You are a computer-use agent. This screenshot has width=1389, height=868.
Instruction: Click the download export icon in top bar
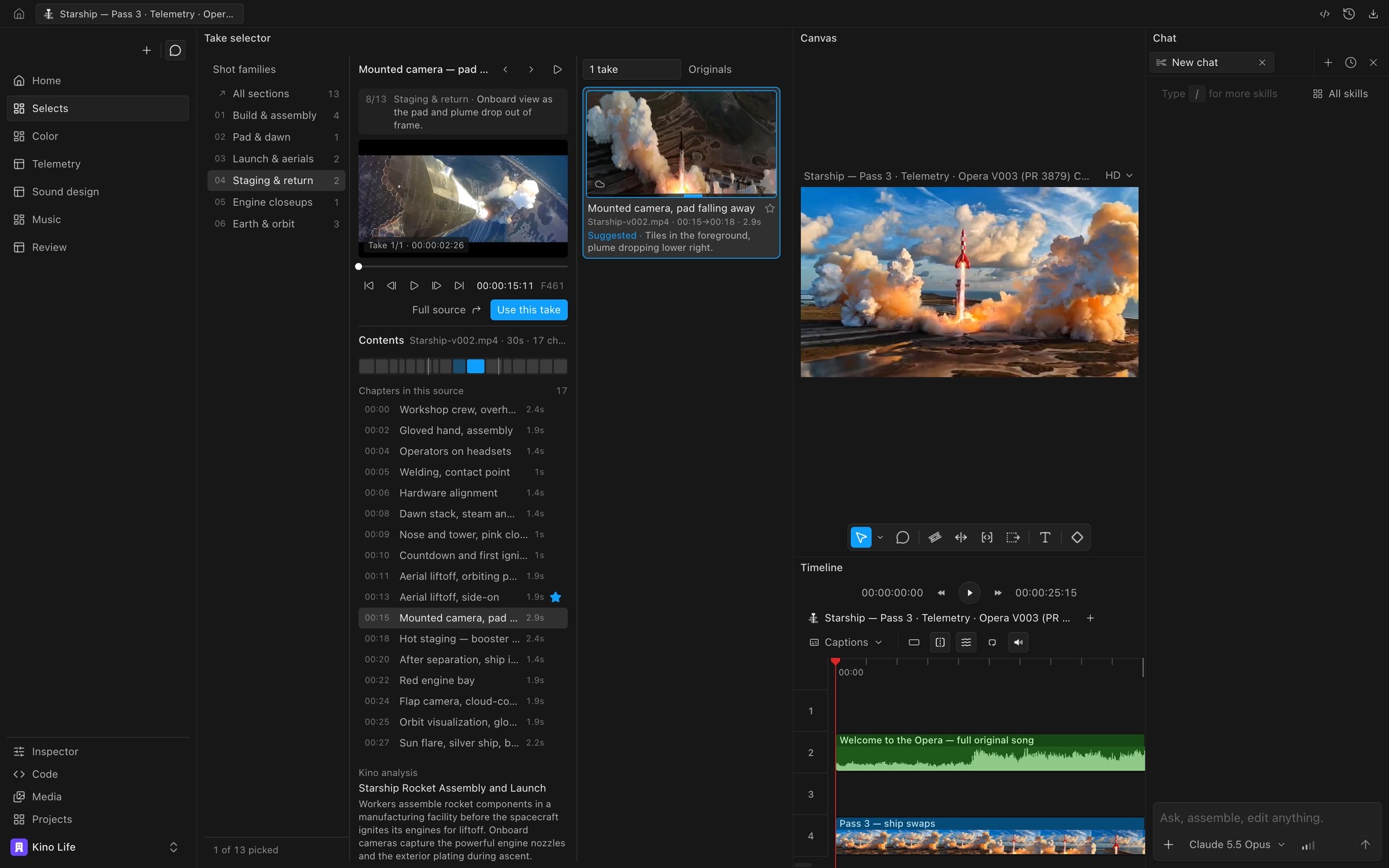pyautogui.click(x=1373, y=14)
